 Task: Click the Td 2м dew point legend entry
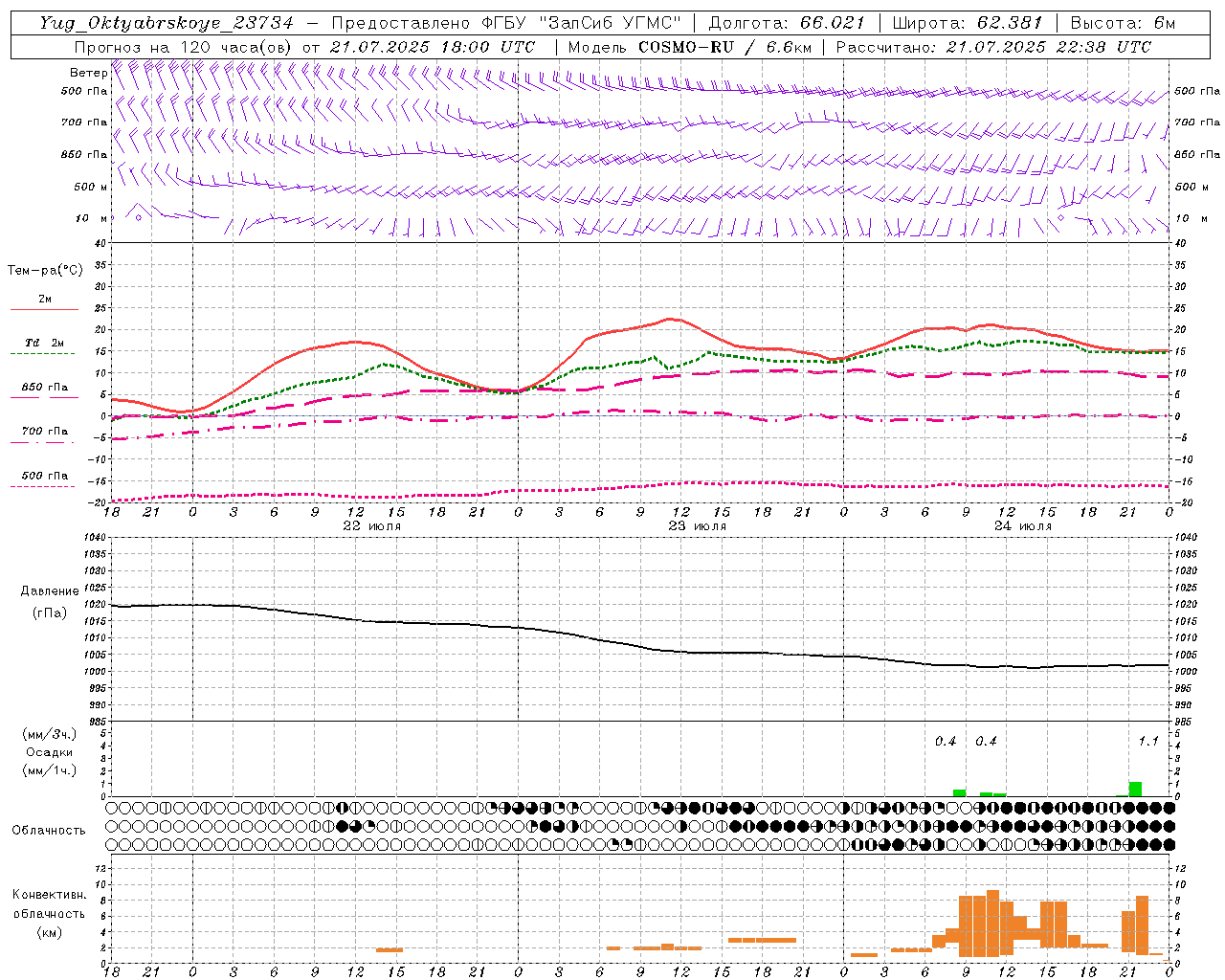(x=45, y=343)
